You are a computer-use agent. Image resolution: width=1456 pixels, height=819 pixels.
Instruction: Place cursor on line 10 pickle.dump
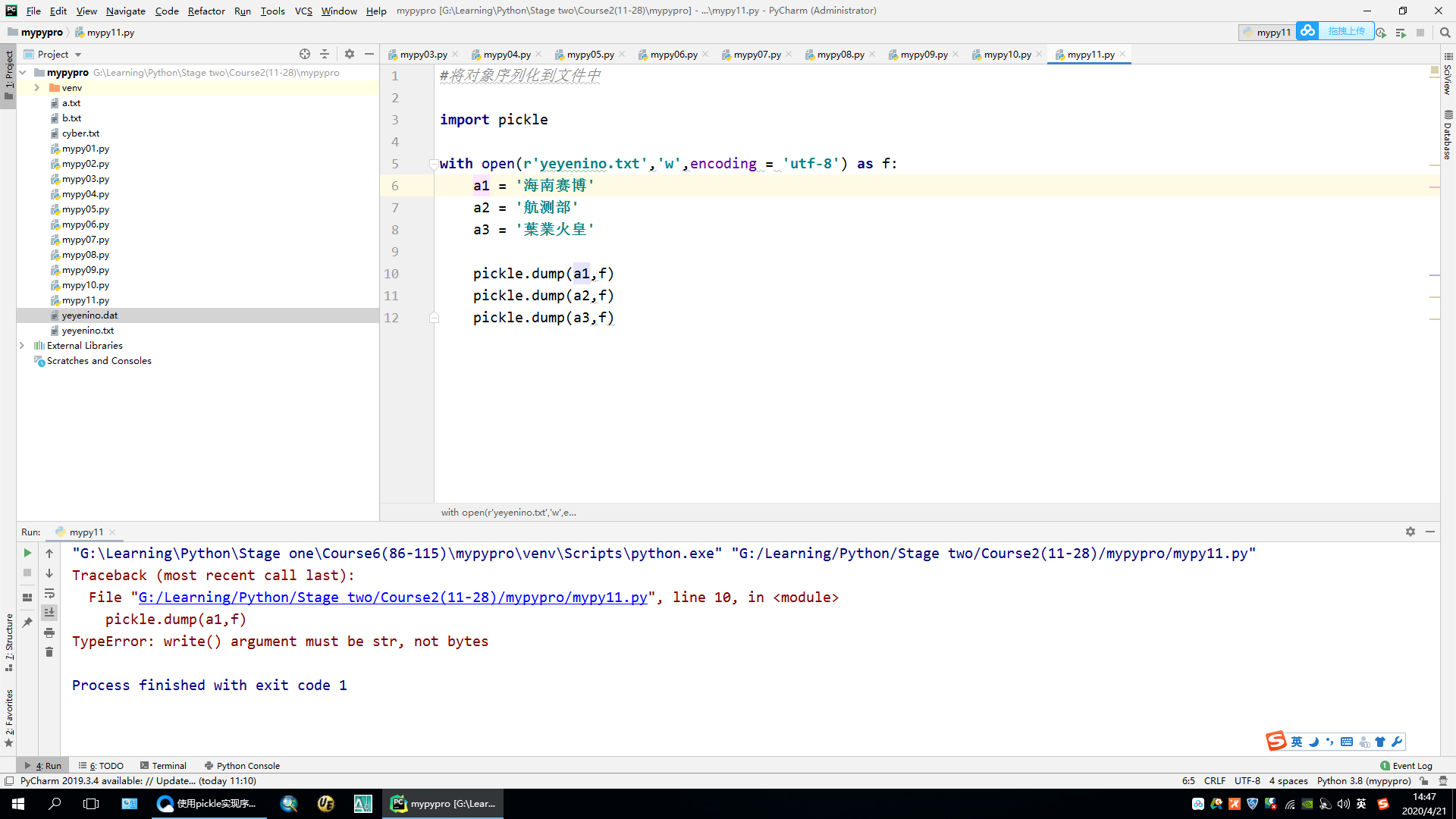pos(543,274)
